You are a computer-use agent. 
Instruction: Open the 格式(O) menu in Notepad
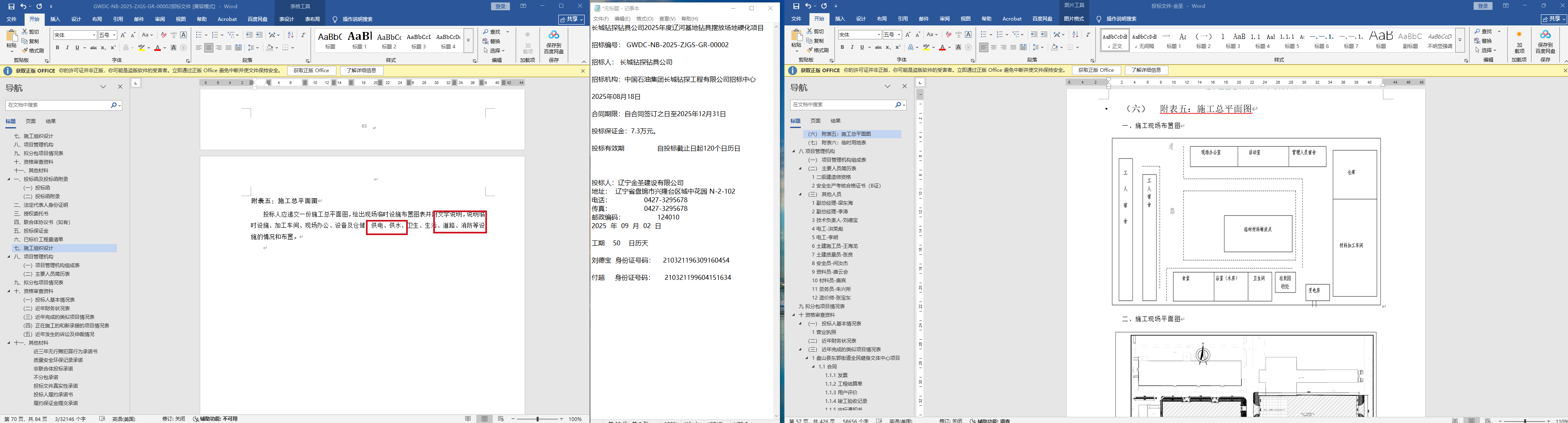point(645,19)
